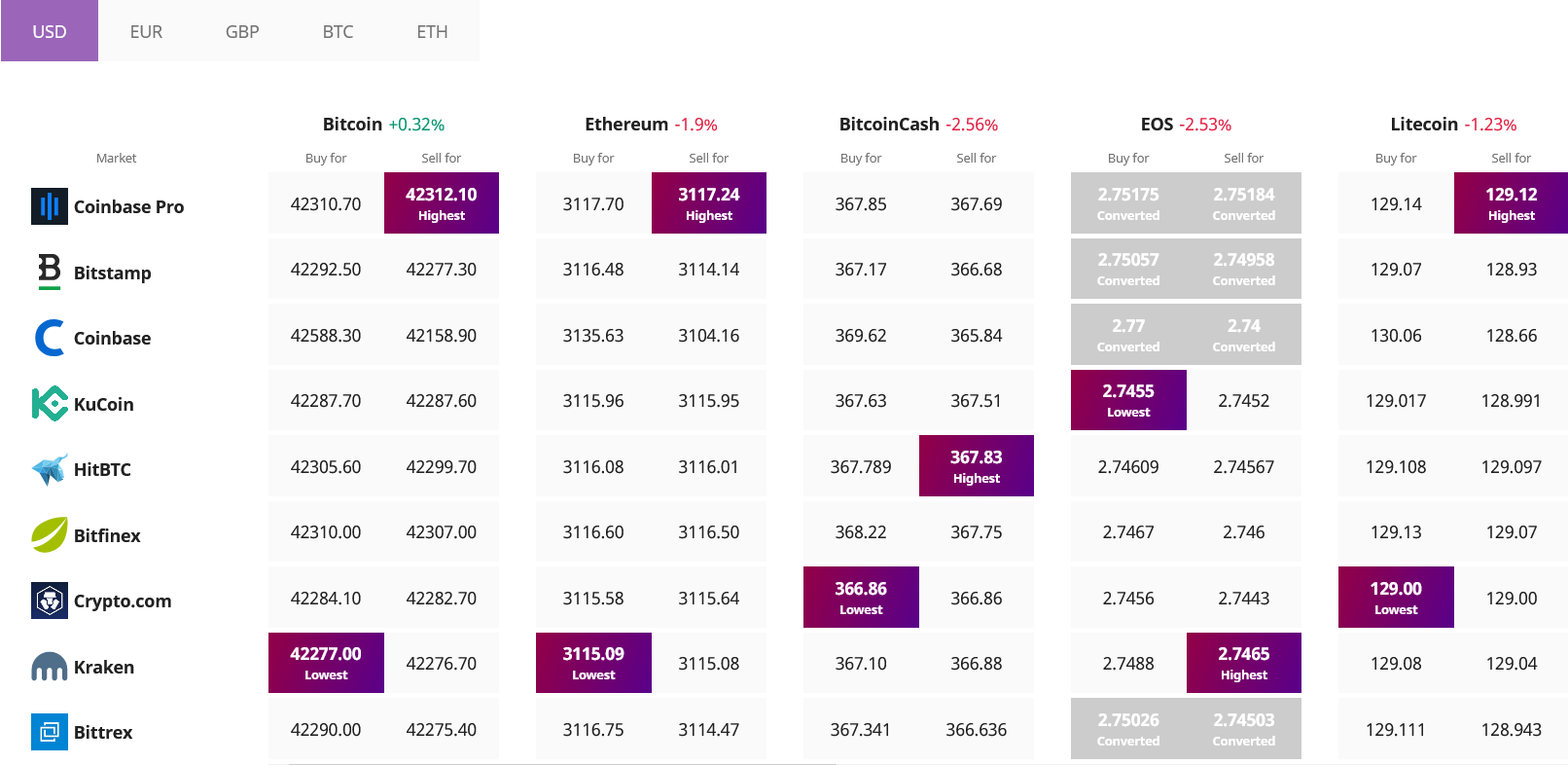
Task: Click the Market column header
Action: (x=116, y=158)
